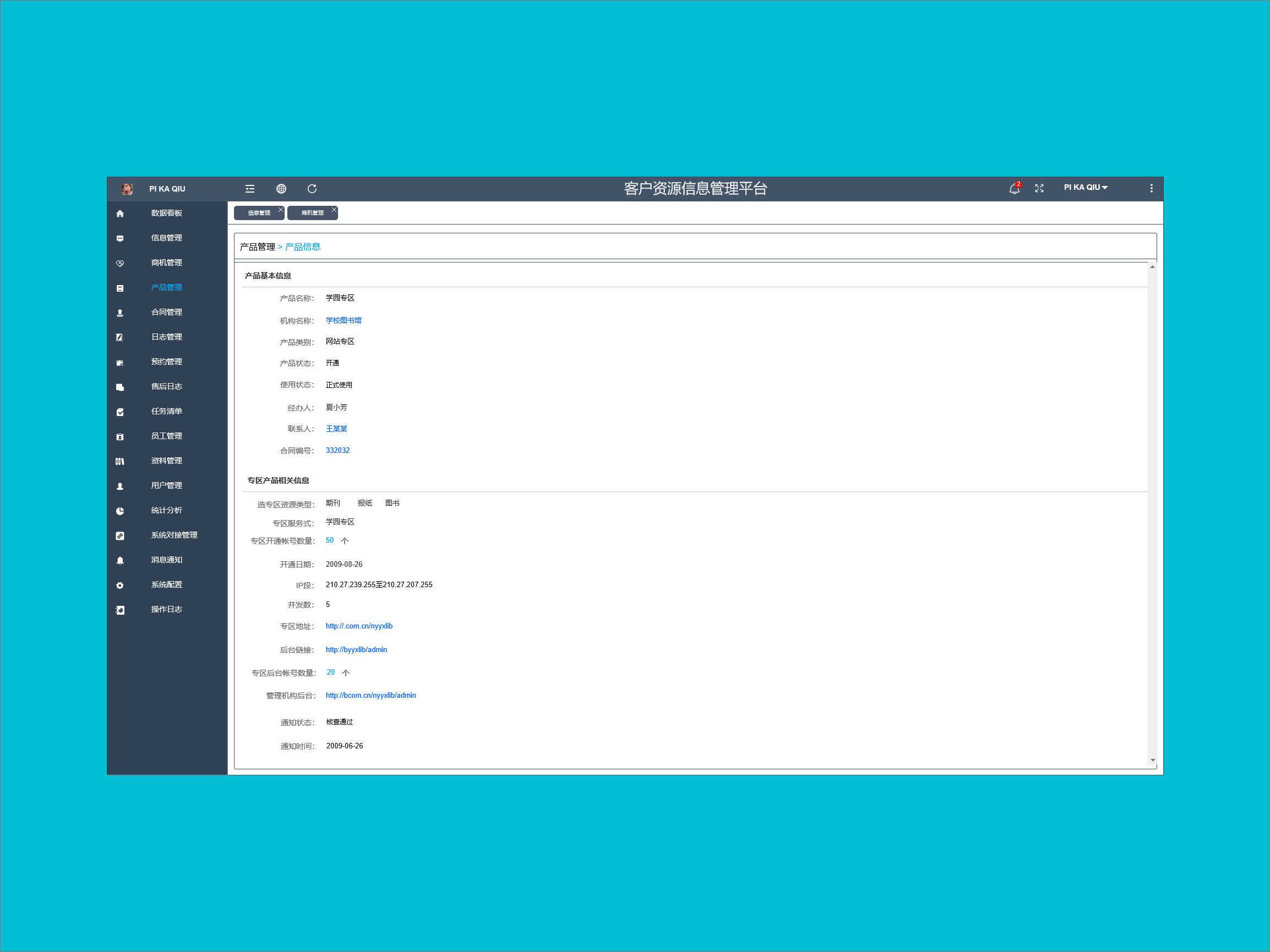Viewport: 1270px width, 952px height.
Task: Open the http://bcom.cn/nyyxlib/admin link
Action: (371, 695)
